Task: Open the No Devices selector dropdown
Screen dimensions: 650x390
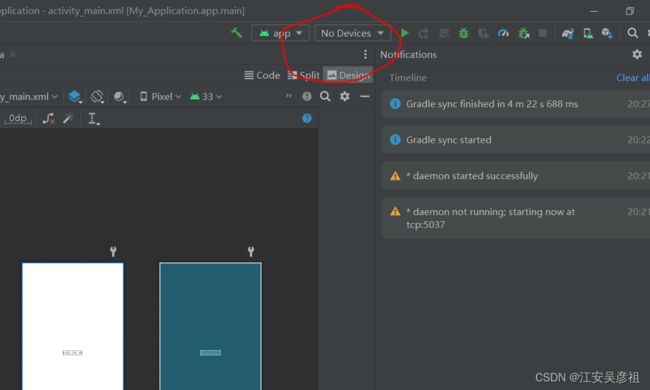Action: coord(352,33)
